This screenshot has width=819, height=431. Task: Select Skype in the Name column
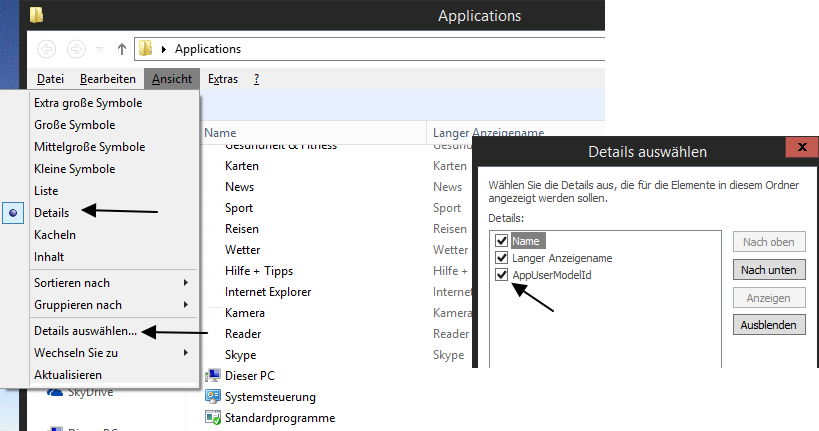point(240,355)
